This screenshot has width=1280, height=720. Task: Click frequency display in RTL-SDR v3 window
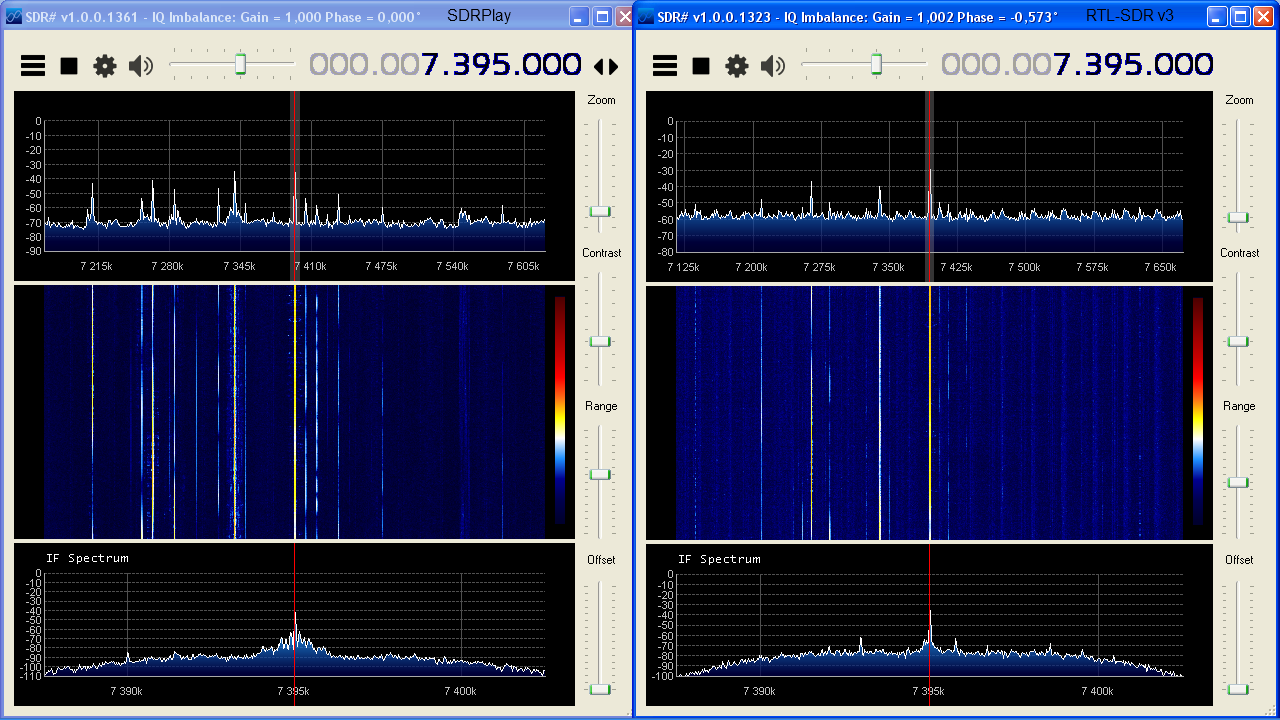(x=1077, y=65)
